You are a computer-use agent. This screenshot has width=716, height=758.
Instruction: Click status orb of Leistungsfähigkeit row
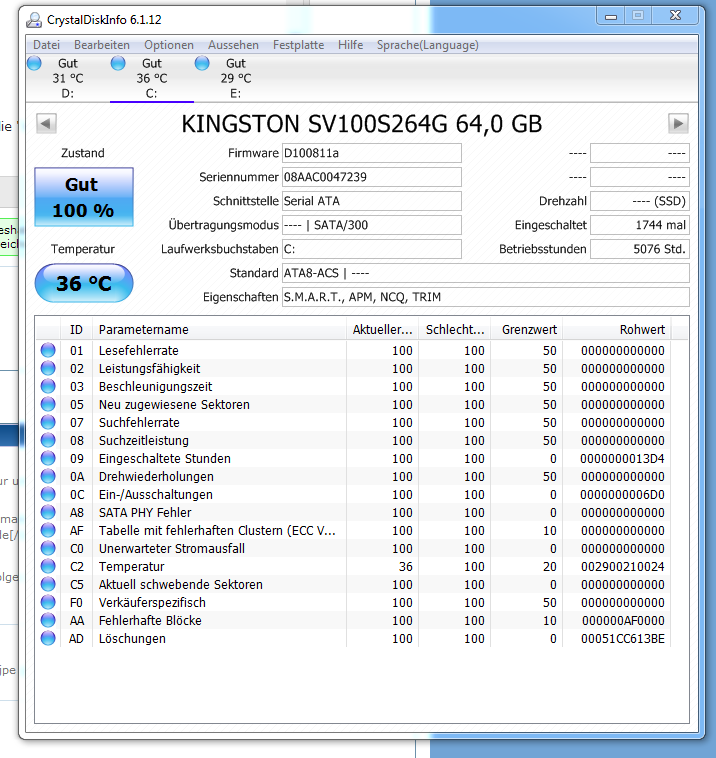click(x=48, y=368)
